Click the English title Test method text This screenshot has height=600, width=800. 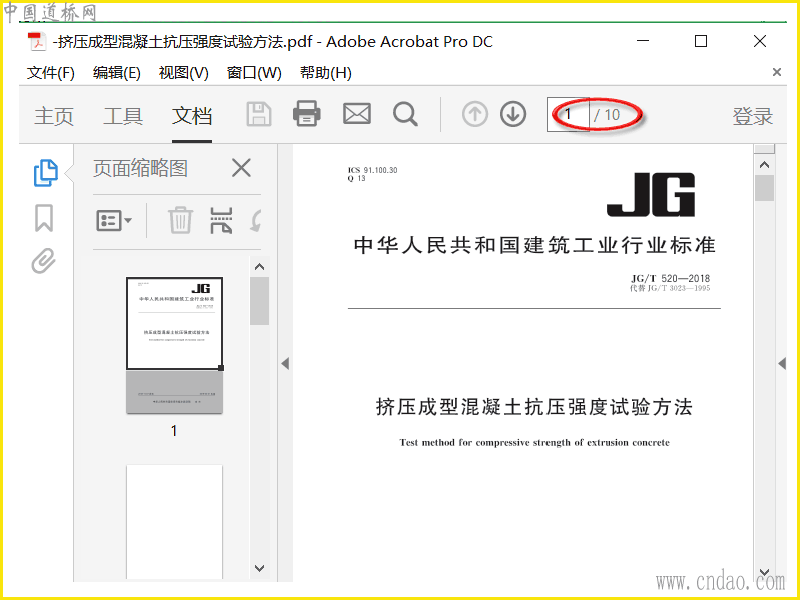pyautogui.click(x=534, y=442)
